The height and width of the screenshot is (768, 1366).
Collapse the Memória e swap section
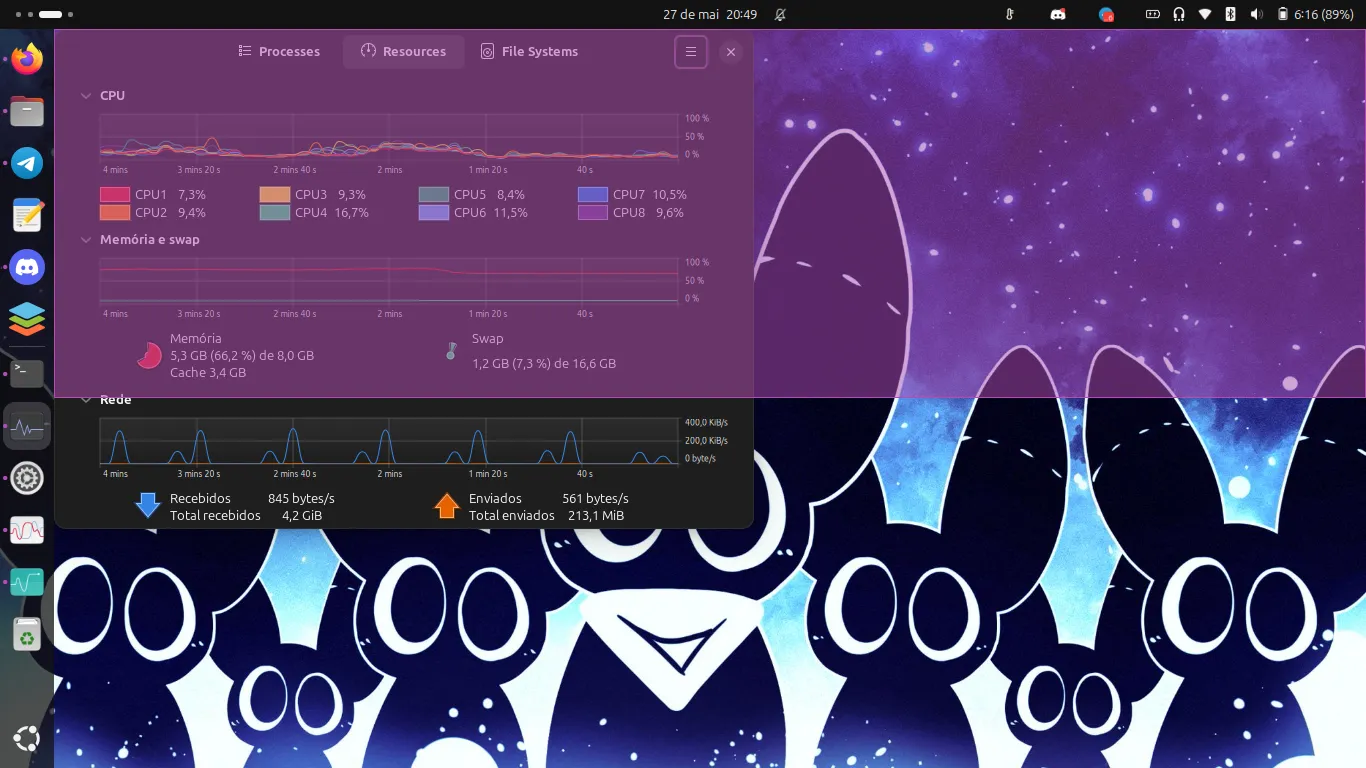point(86,240)
